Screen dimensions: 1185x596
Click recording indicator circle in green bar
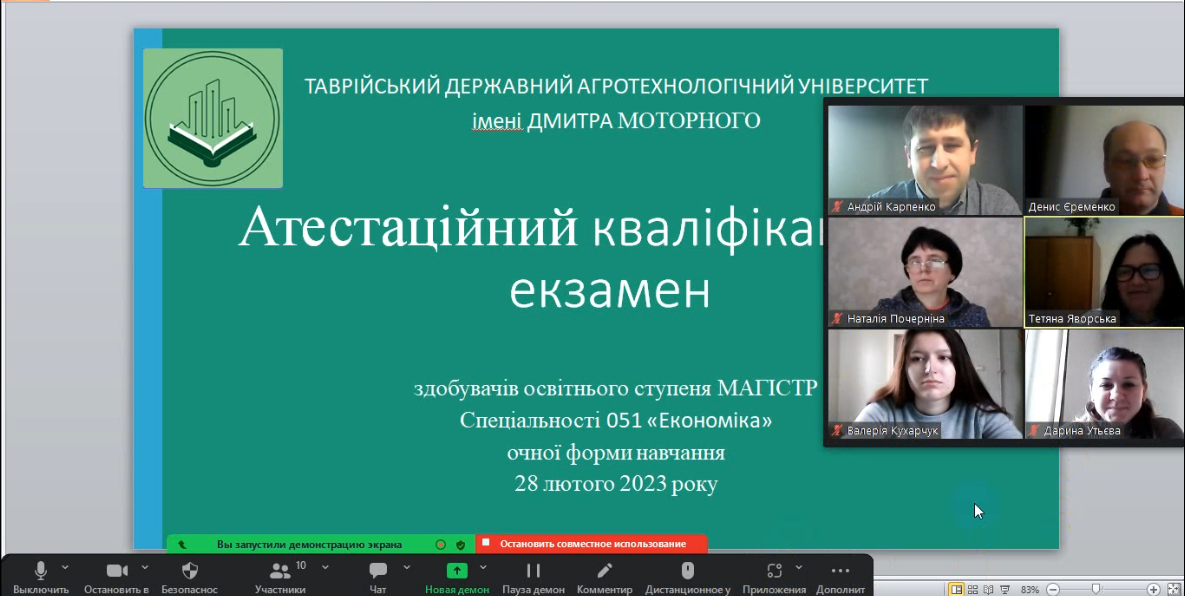click(x=441, y=544)
